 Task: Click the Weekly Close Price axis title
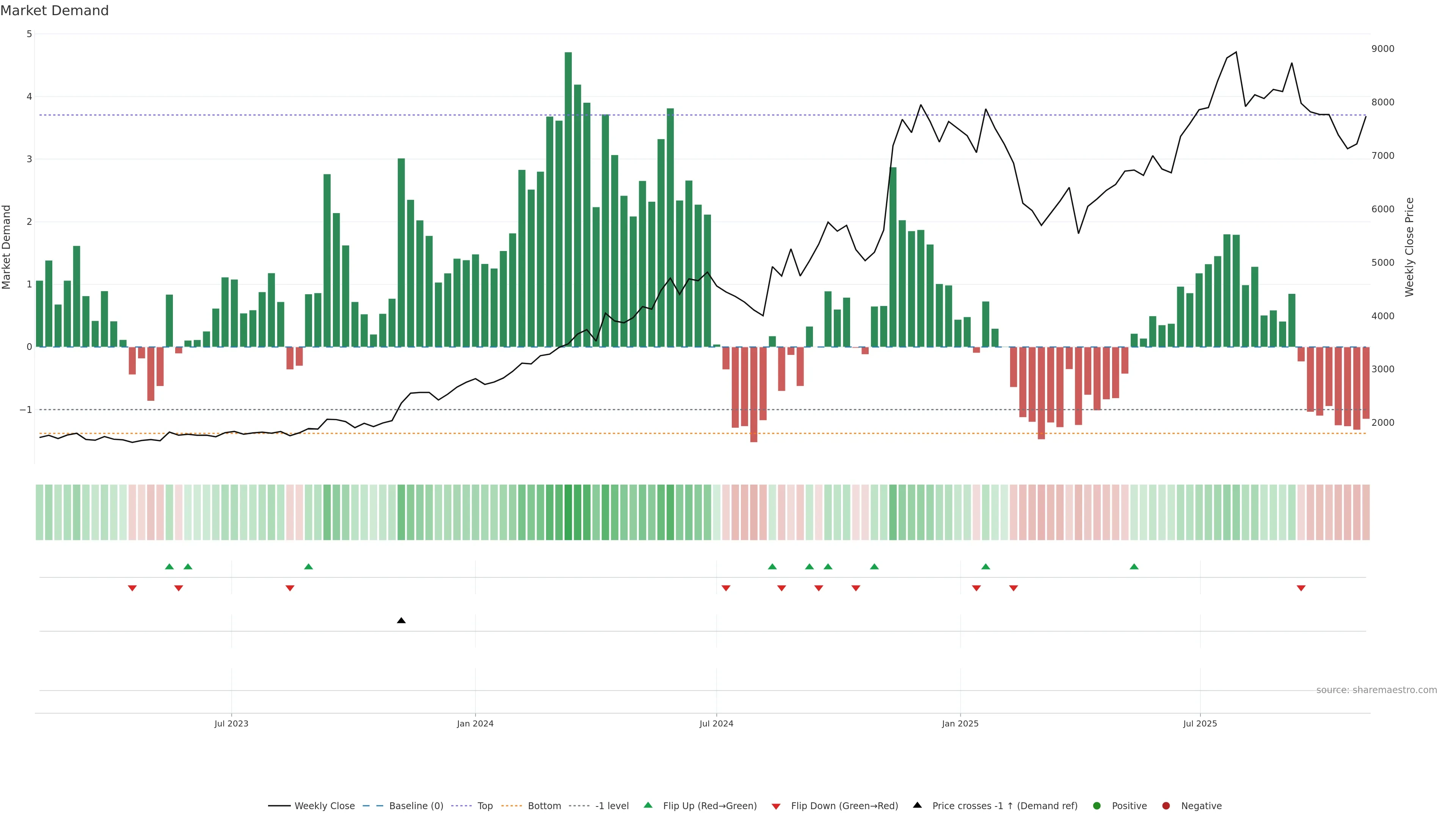[1409, 247]
